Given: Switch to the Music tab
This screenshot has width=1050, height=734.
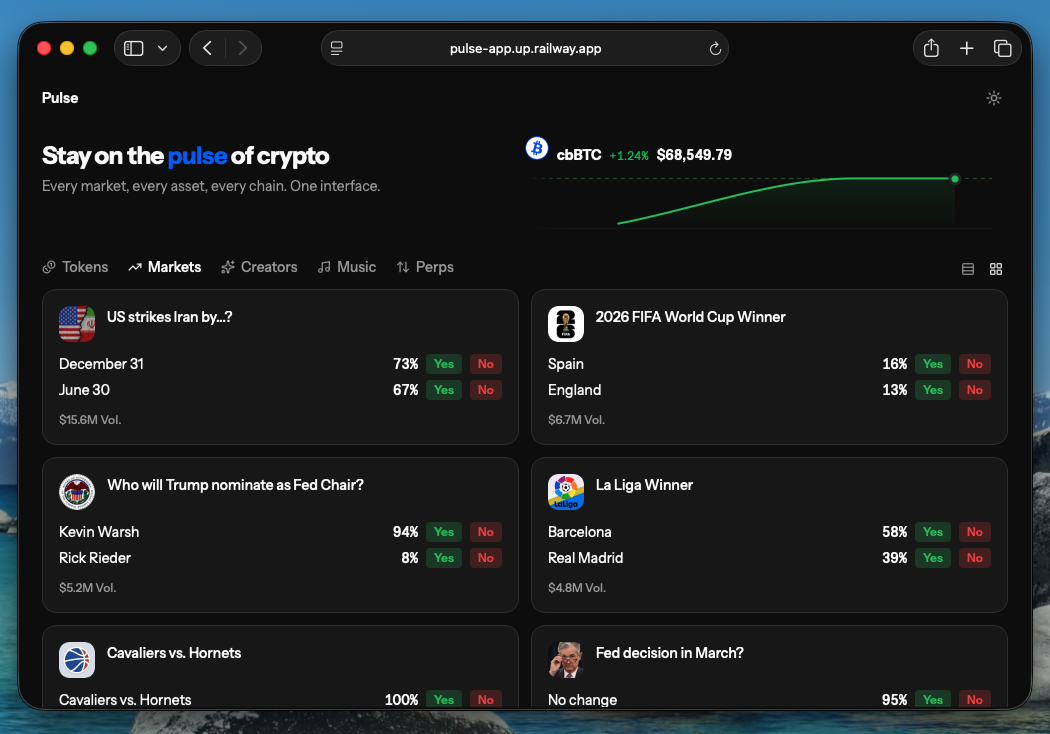Looking at the screenshot, I should pyautogui.click(x=347, y=267).
